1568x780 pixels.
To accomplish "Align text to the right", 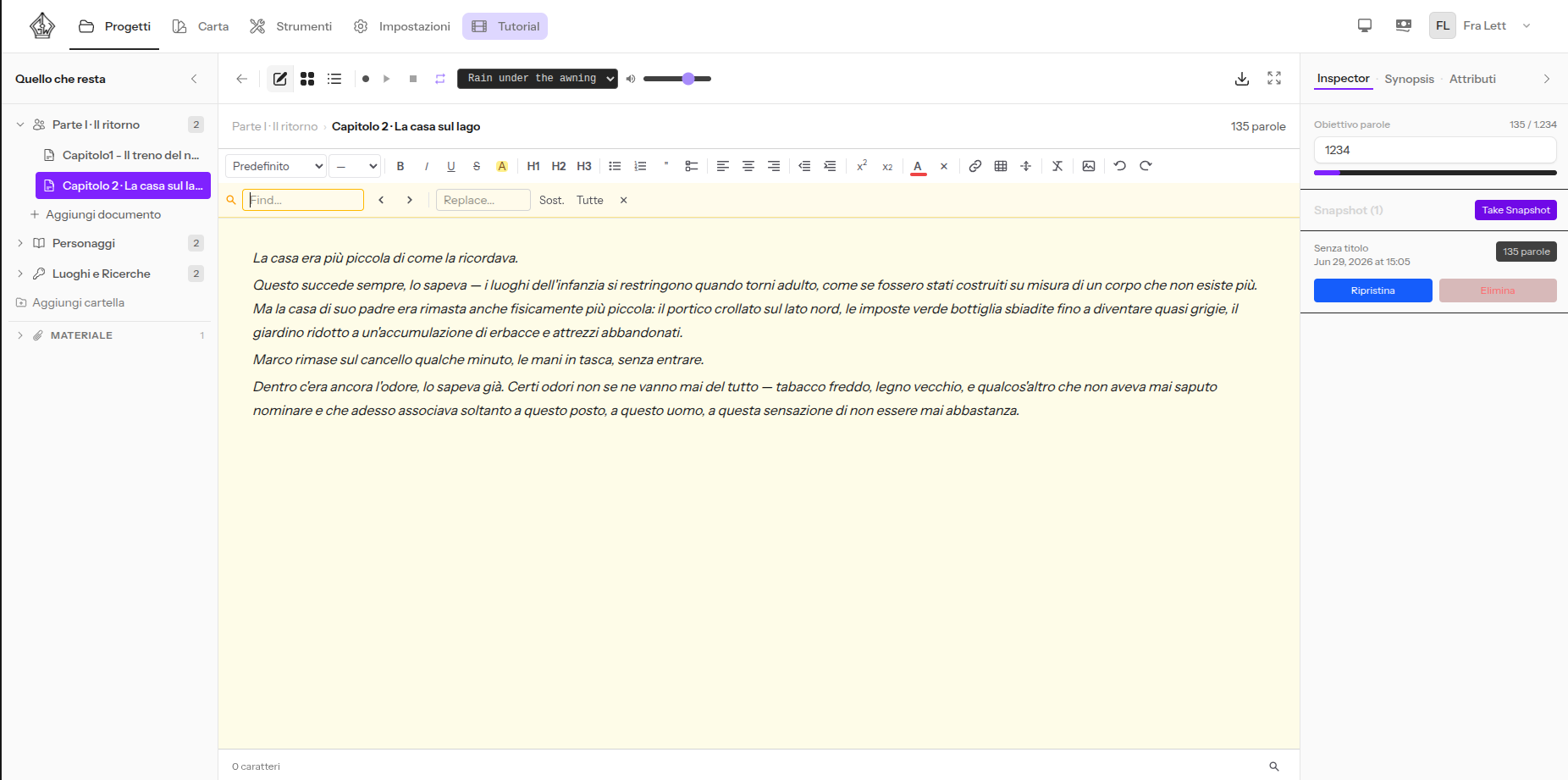I will click(774, 166).
